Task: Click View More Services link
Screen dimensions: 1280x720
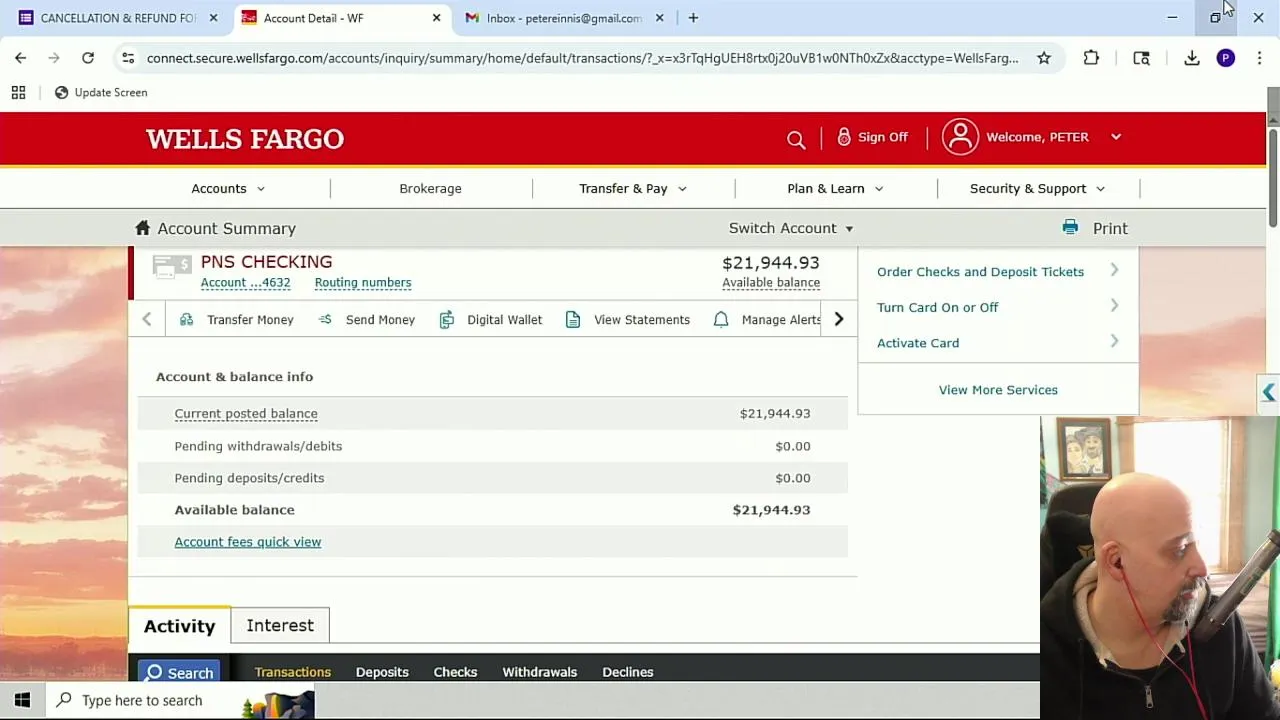Action: tap(998, 389)
